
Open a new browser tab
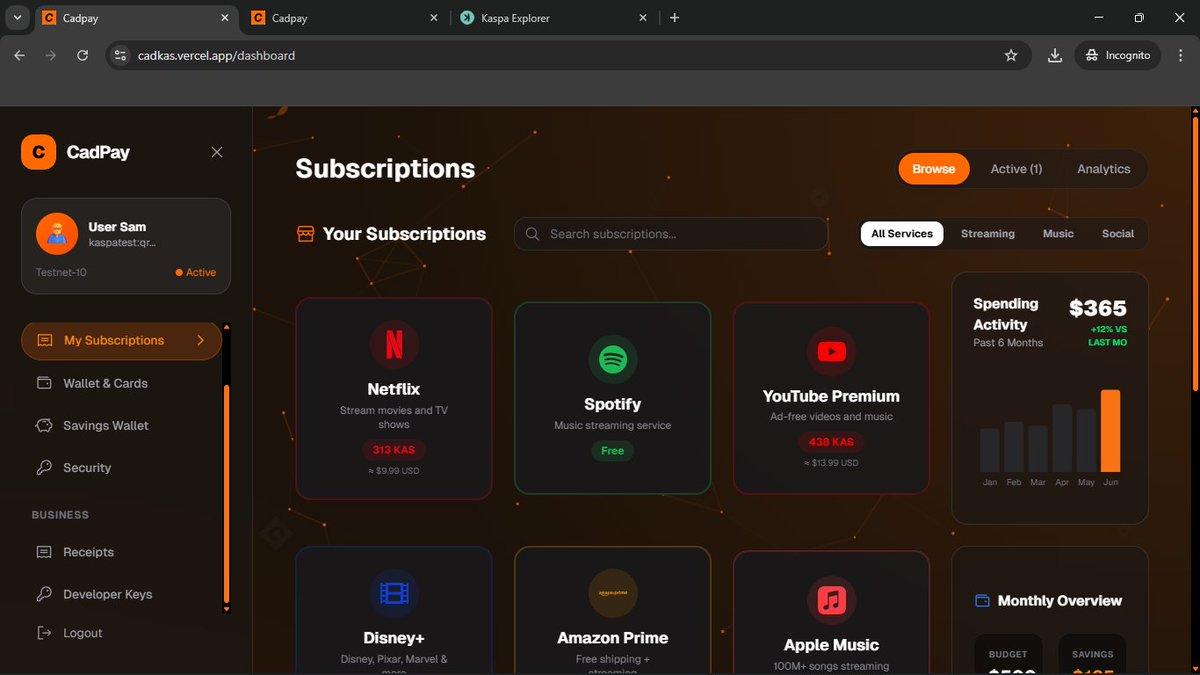675,18
